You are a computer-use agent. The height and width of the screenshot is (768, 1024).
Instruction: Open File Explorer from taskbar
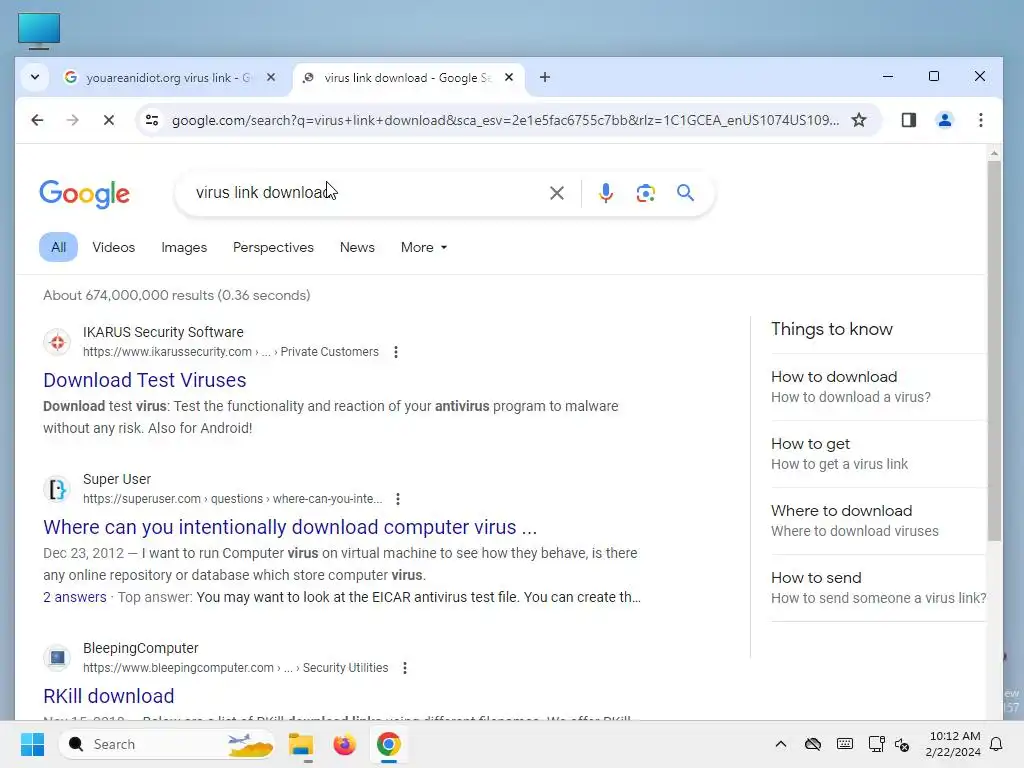301,744
